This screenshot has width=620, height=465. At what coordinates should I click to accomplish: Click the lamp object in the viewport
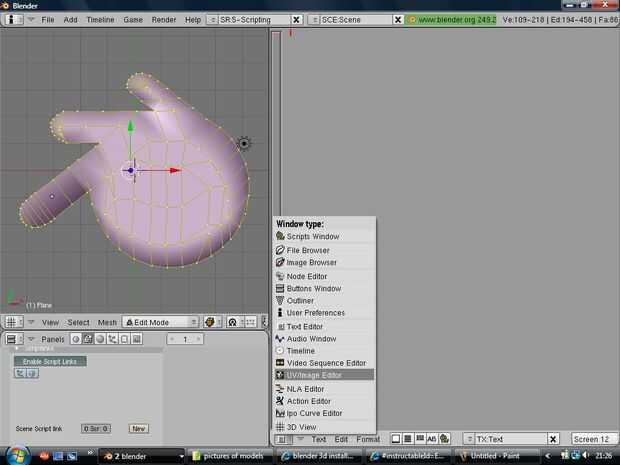click(x=244, y=144)
